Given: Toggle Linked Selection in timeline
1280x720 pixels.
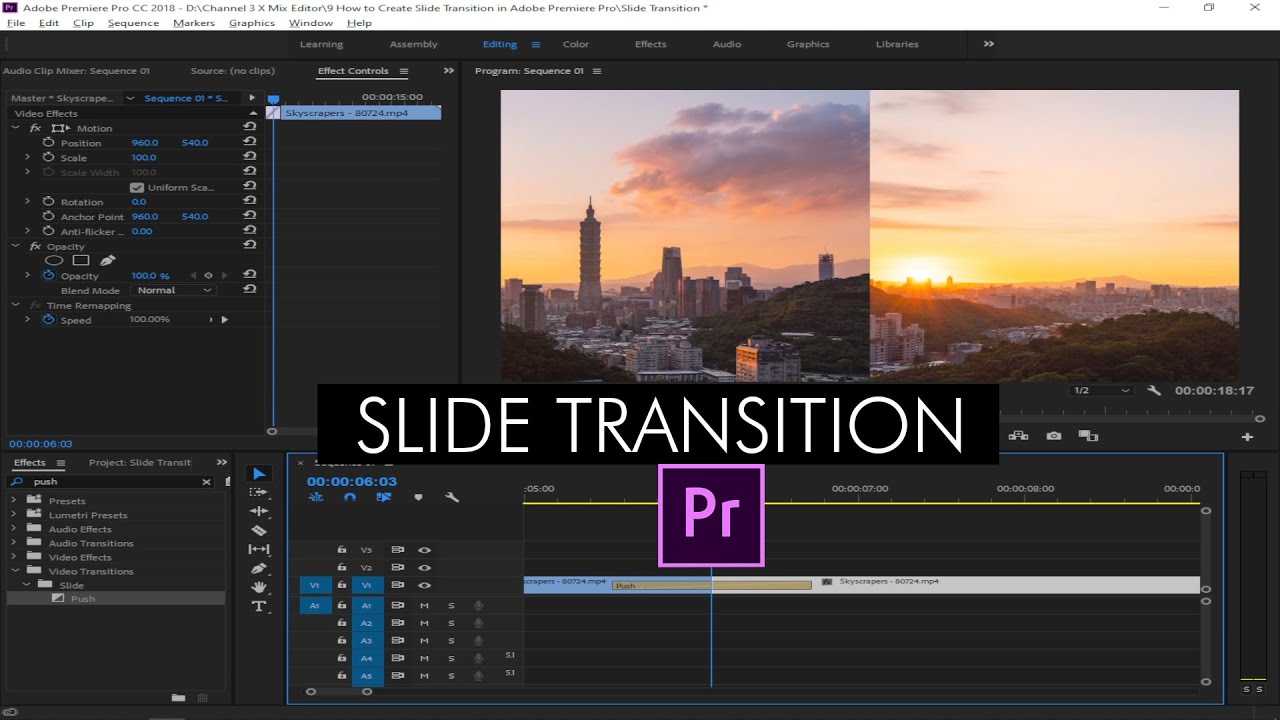Looking at the screenshot, I should pos(384,497).
